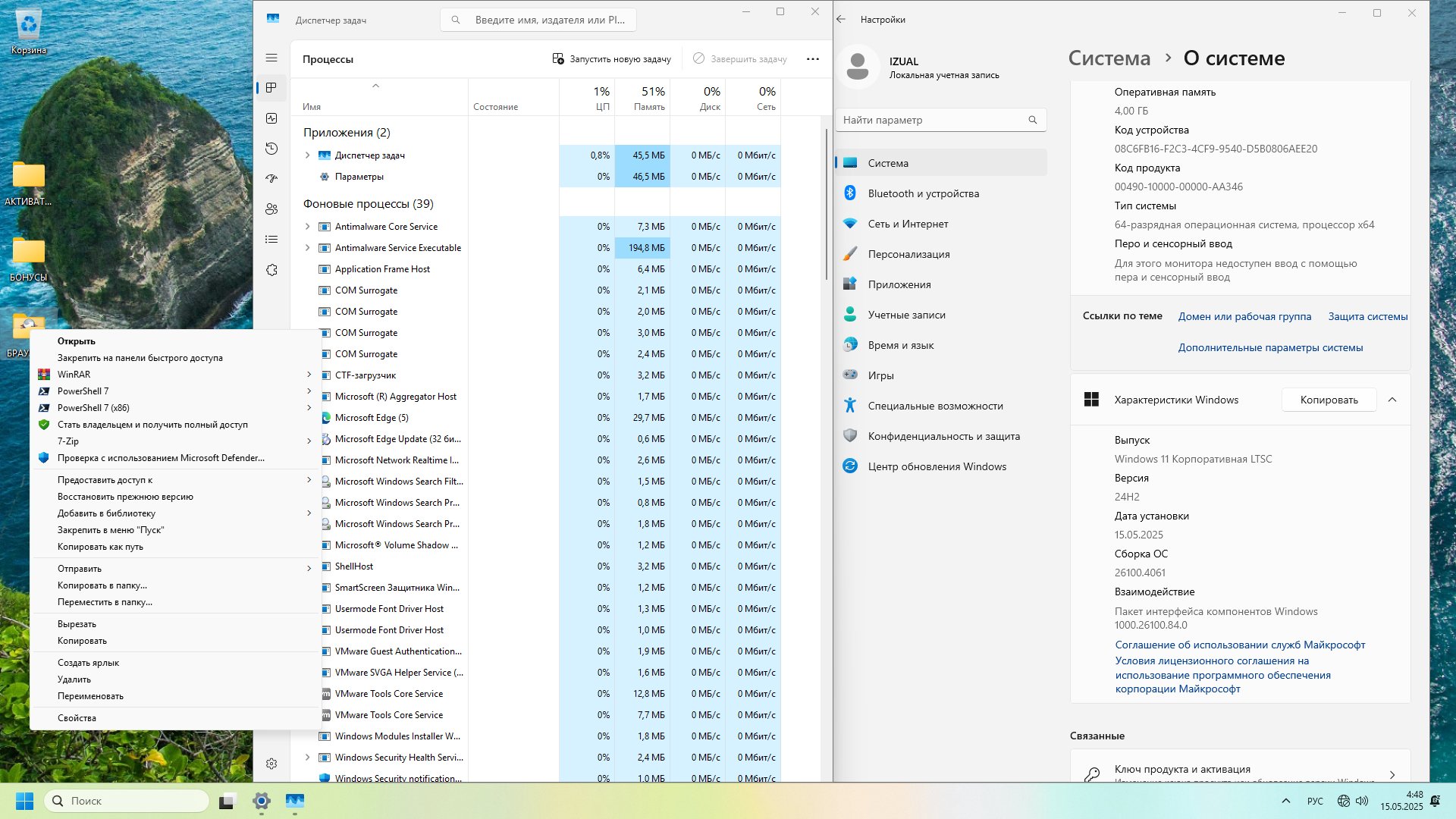Click the Task Manager three-dot more options

[813, 59]
